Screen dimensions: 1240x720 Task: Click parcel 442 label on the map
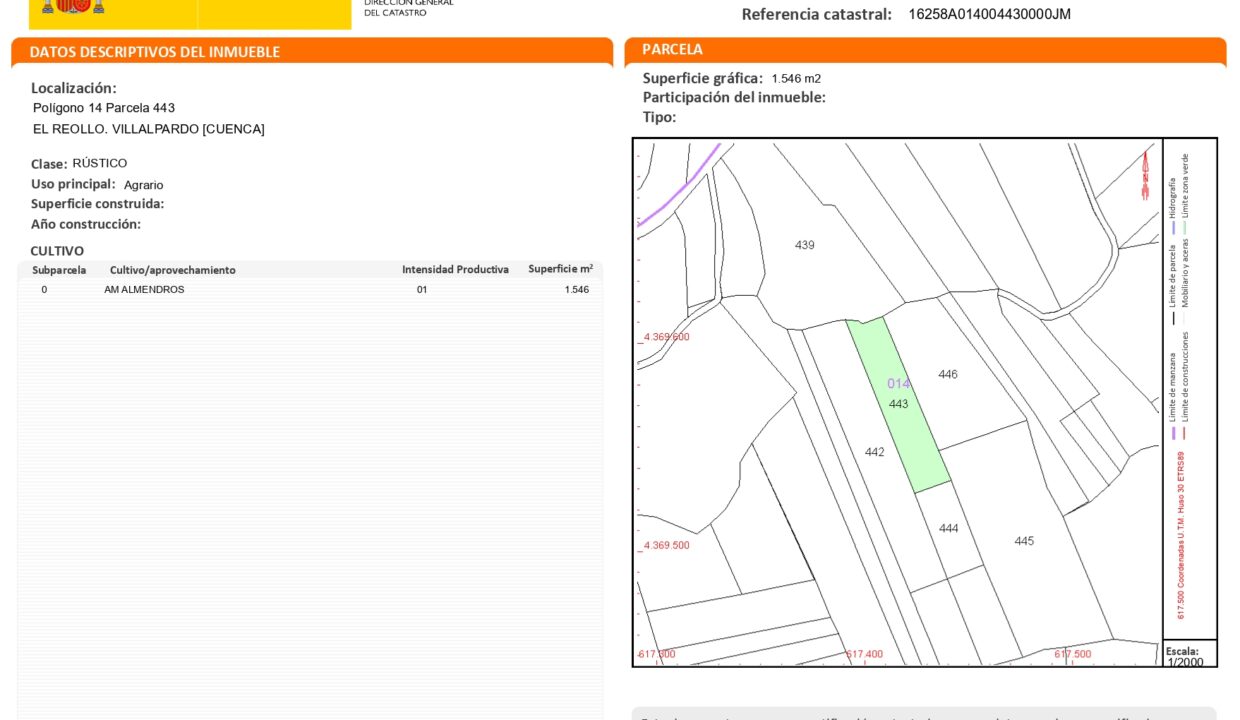tap(875, 452)
